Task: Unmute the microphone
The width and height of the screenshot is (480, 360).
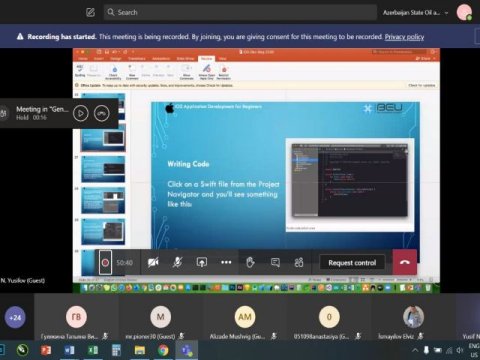Action: (177, 262)
